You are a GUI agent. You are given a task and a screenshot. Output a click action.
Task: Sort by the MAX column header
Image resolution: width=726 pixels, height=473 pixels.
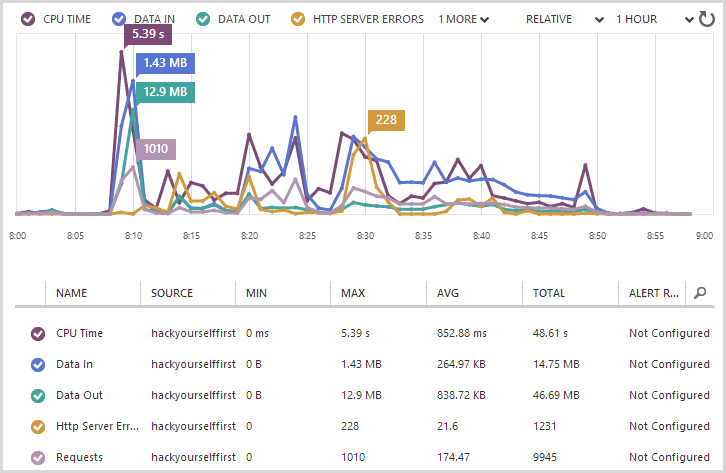[353, 293]
